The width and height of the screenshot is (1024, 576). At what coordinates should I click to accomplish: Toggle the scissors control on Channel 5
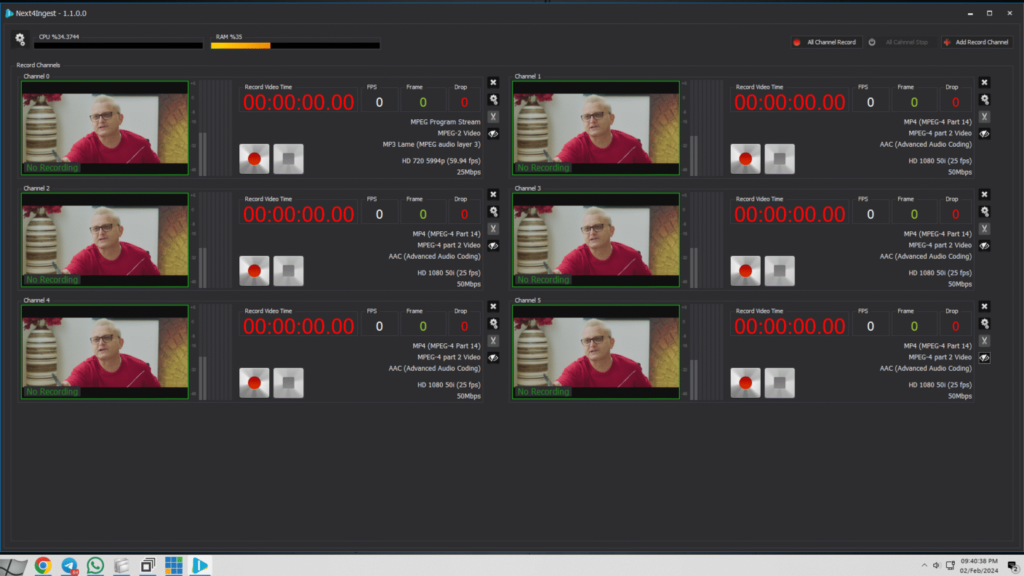[x=984, y=341]
